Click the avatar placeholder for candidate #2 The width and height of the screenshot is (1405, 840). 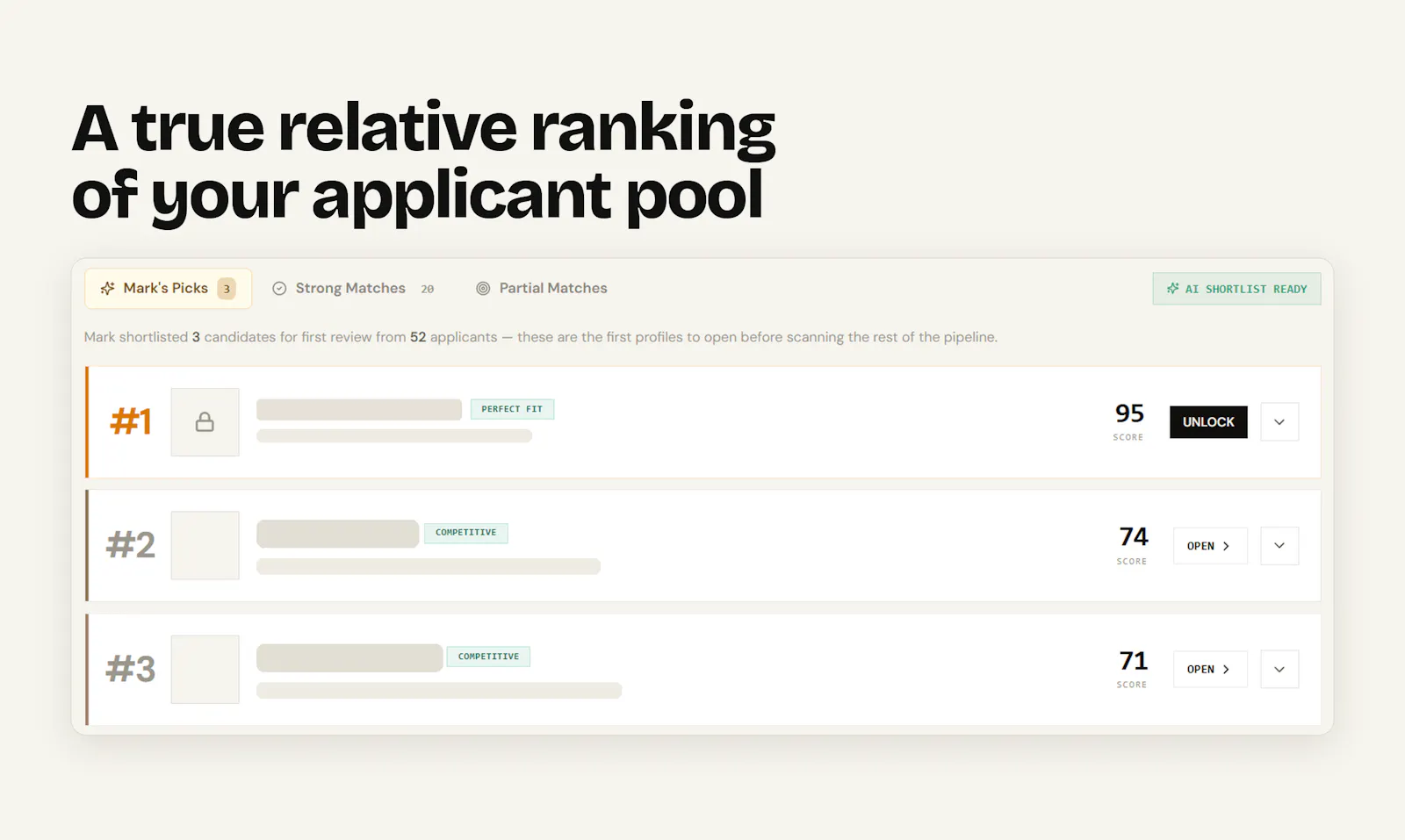205,546
